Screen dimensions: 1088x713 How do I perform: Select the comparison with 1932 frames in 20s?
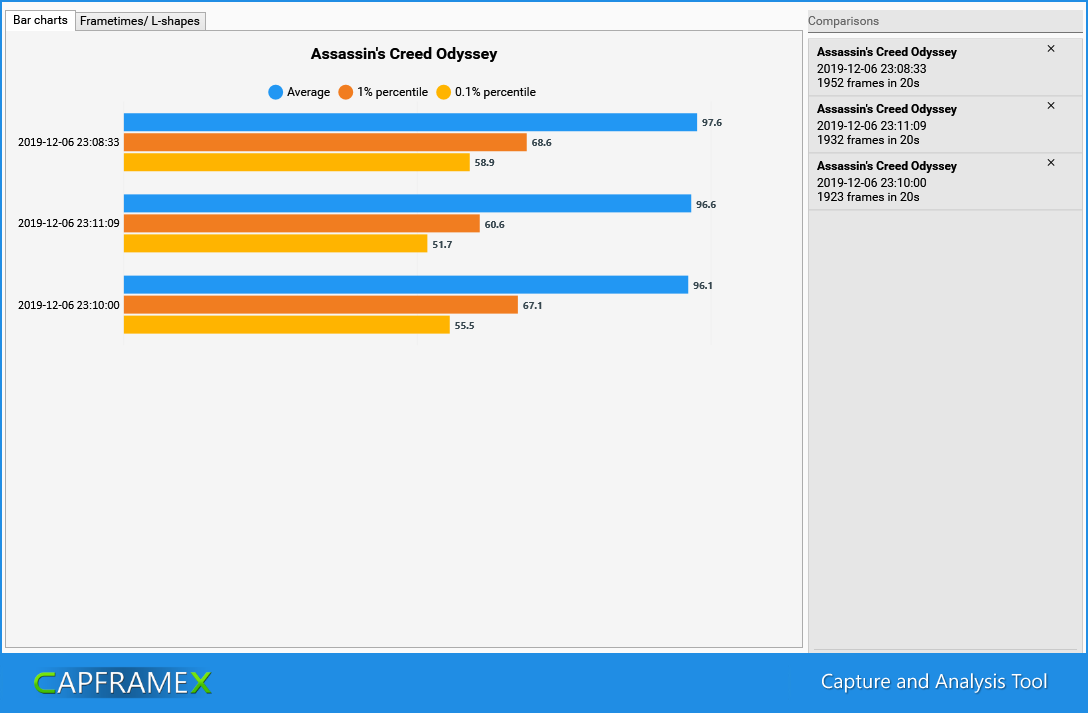[x=944, y=124]
